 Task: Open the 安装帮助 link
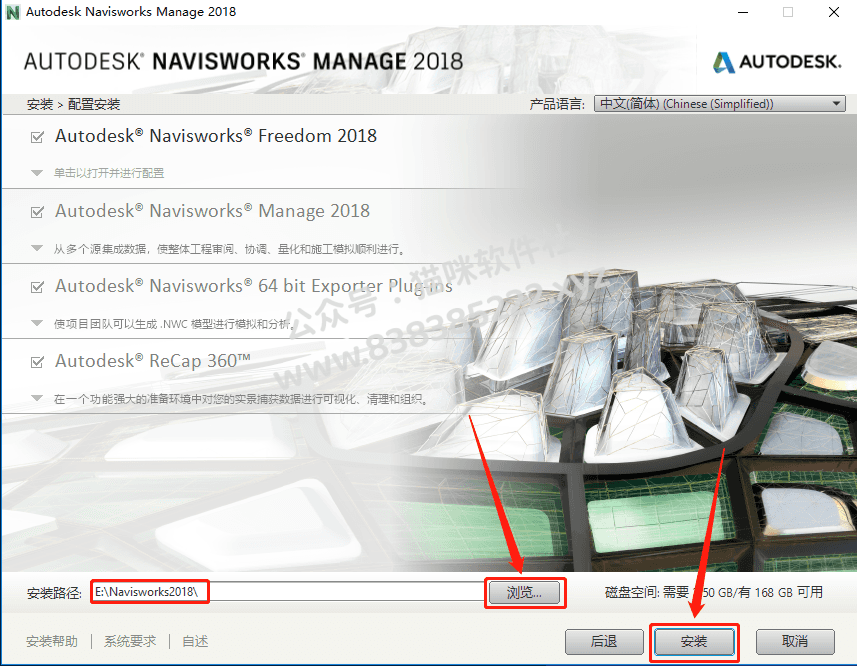tap(52, 641)
